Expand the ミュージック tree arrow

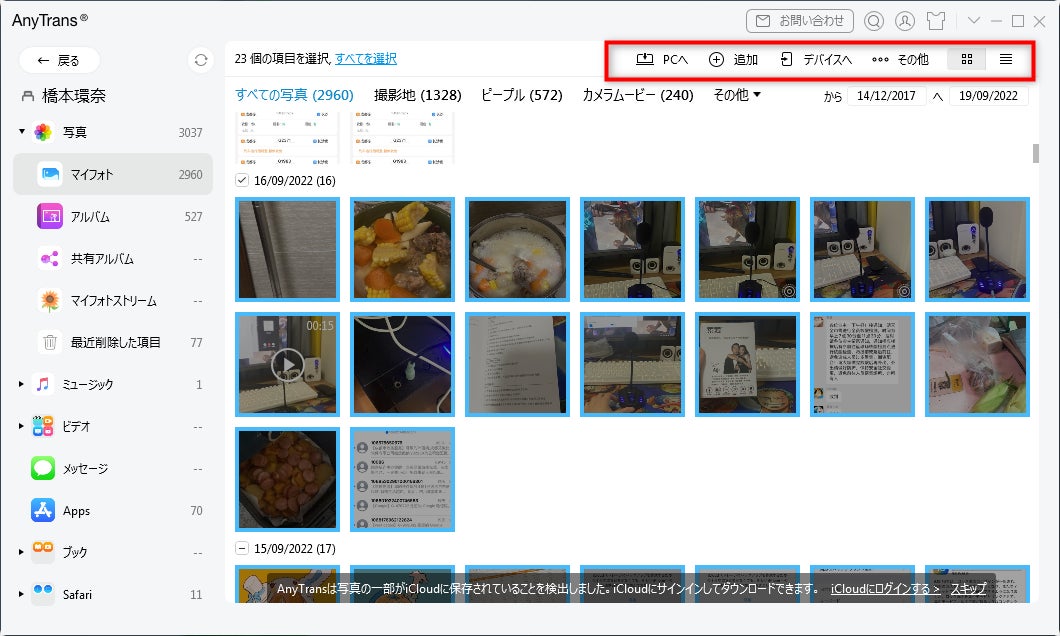(22, 384)
